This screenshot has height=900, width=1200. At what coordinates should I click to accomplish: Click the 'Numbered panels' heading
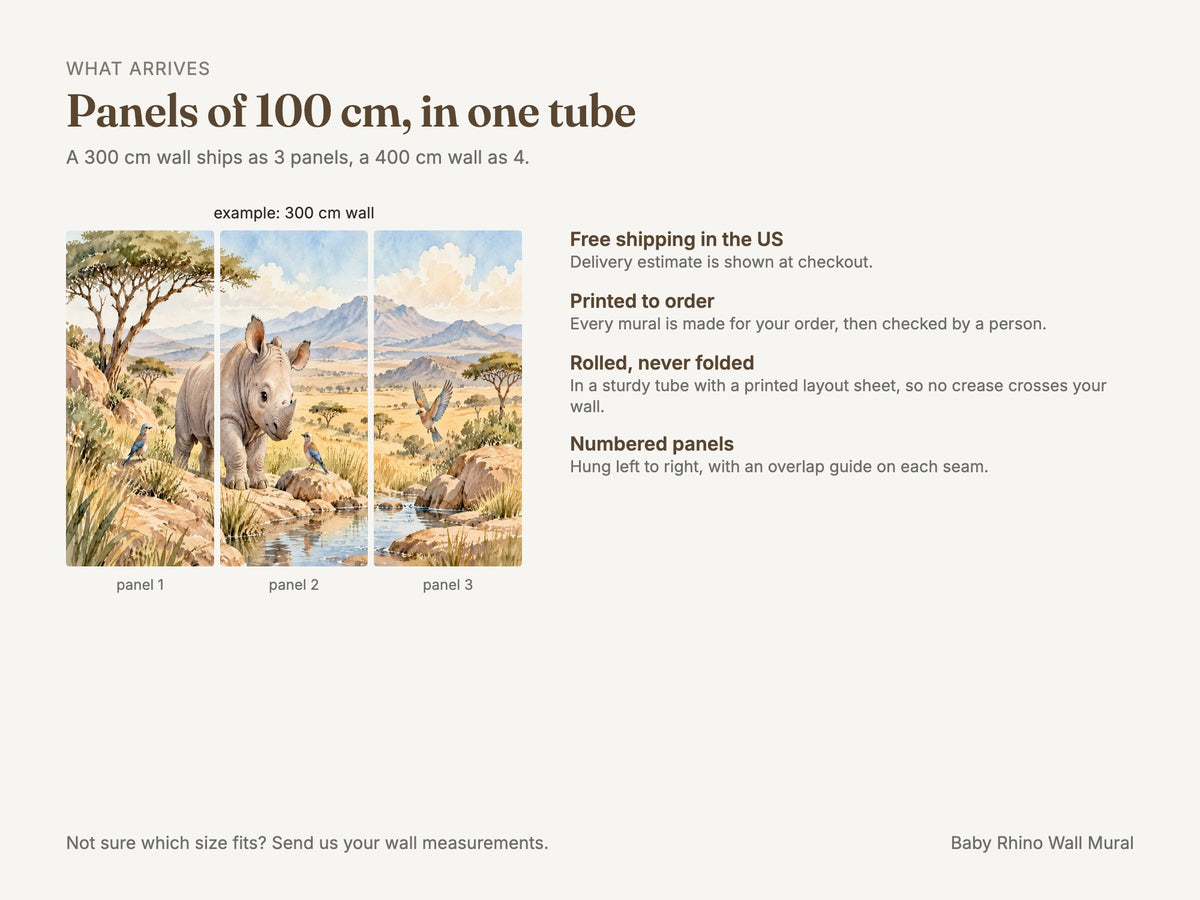[652, 444]
